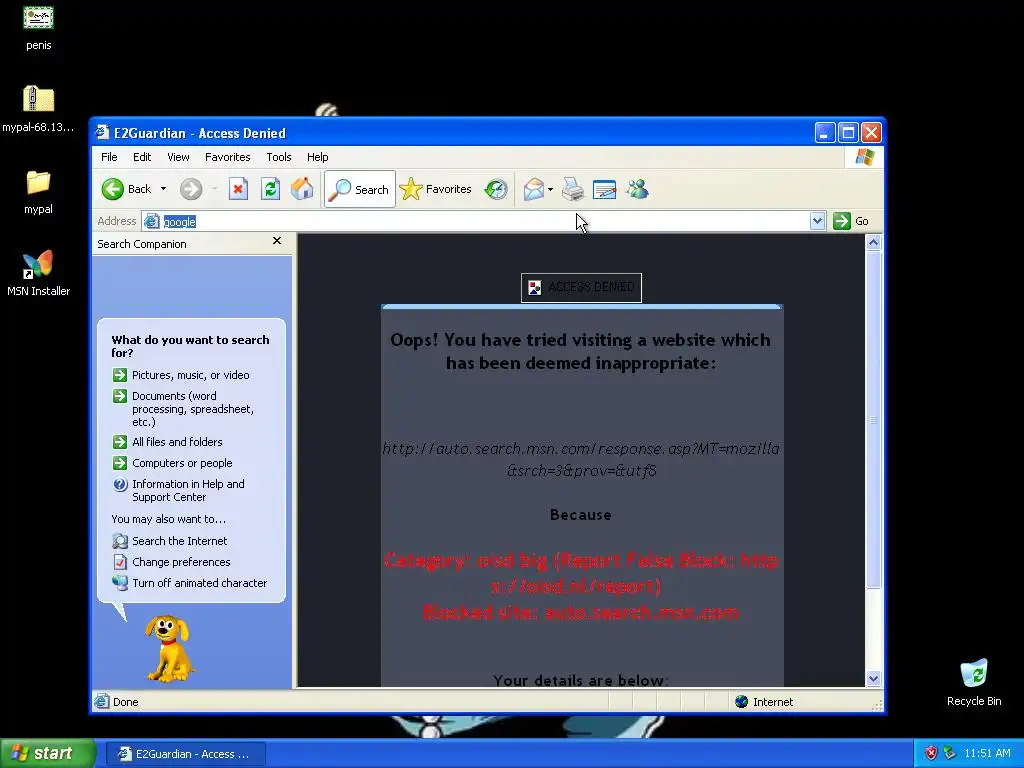Click Turn off animated character
Screen dimensions: 1024x768
tap(189, 583)
